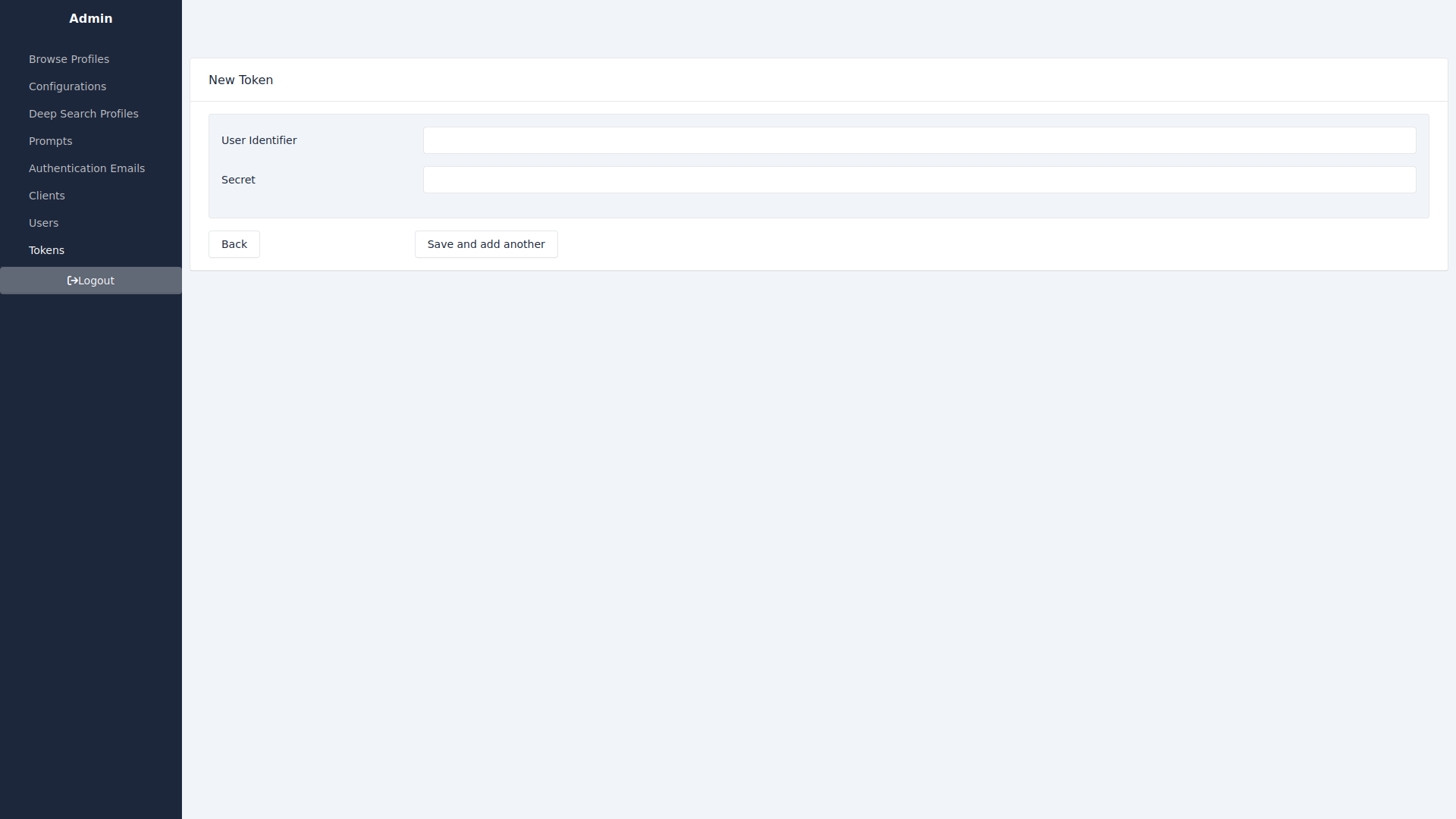Click the Admin header title
1456x819 pixels.
point(91,18)
